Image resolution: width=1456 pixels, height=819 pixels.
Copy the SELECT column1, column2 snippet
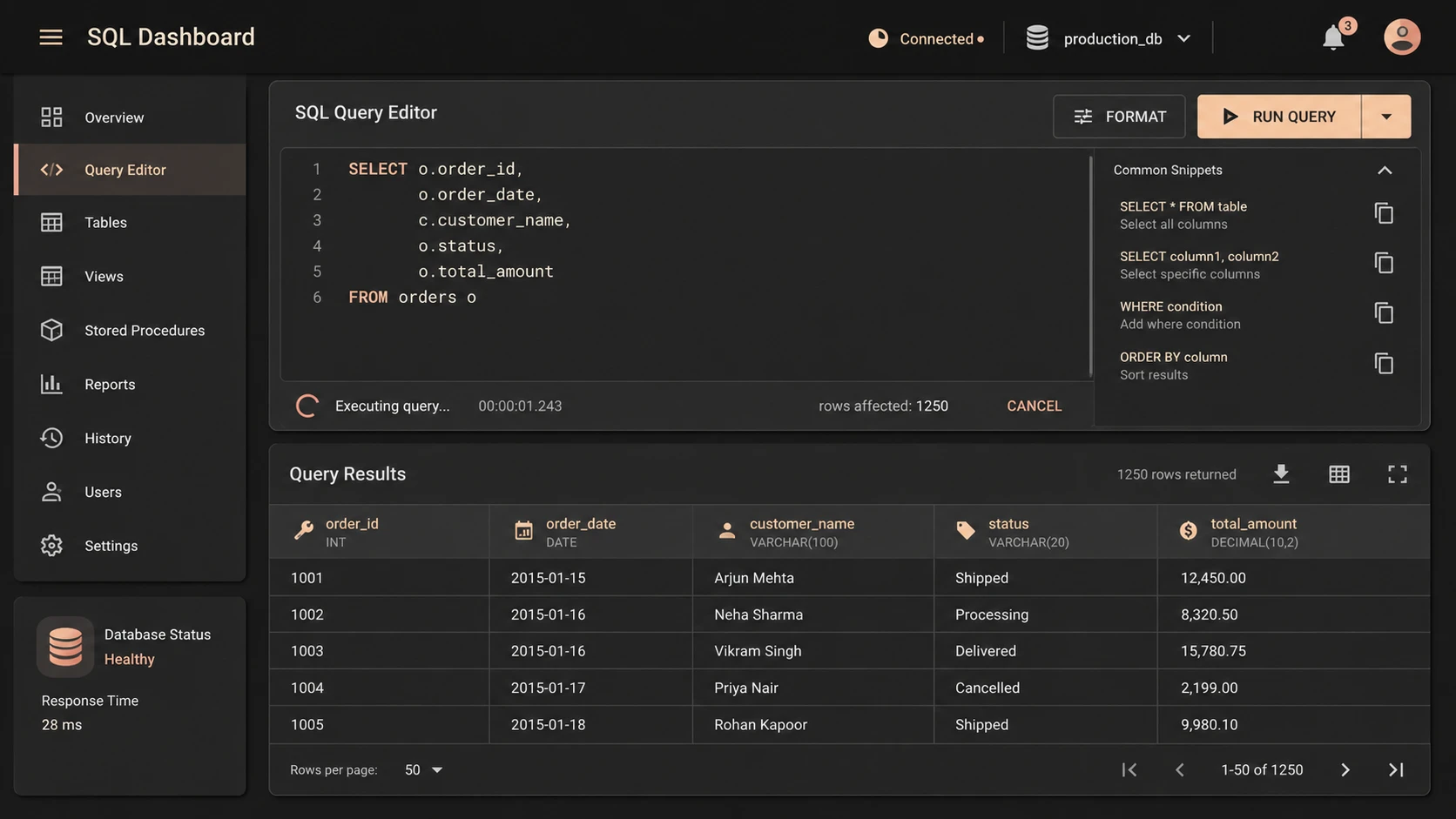[1384, 263]
